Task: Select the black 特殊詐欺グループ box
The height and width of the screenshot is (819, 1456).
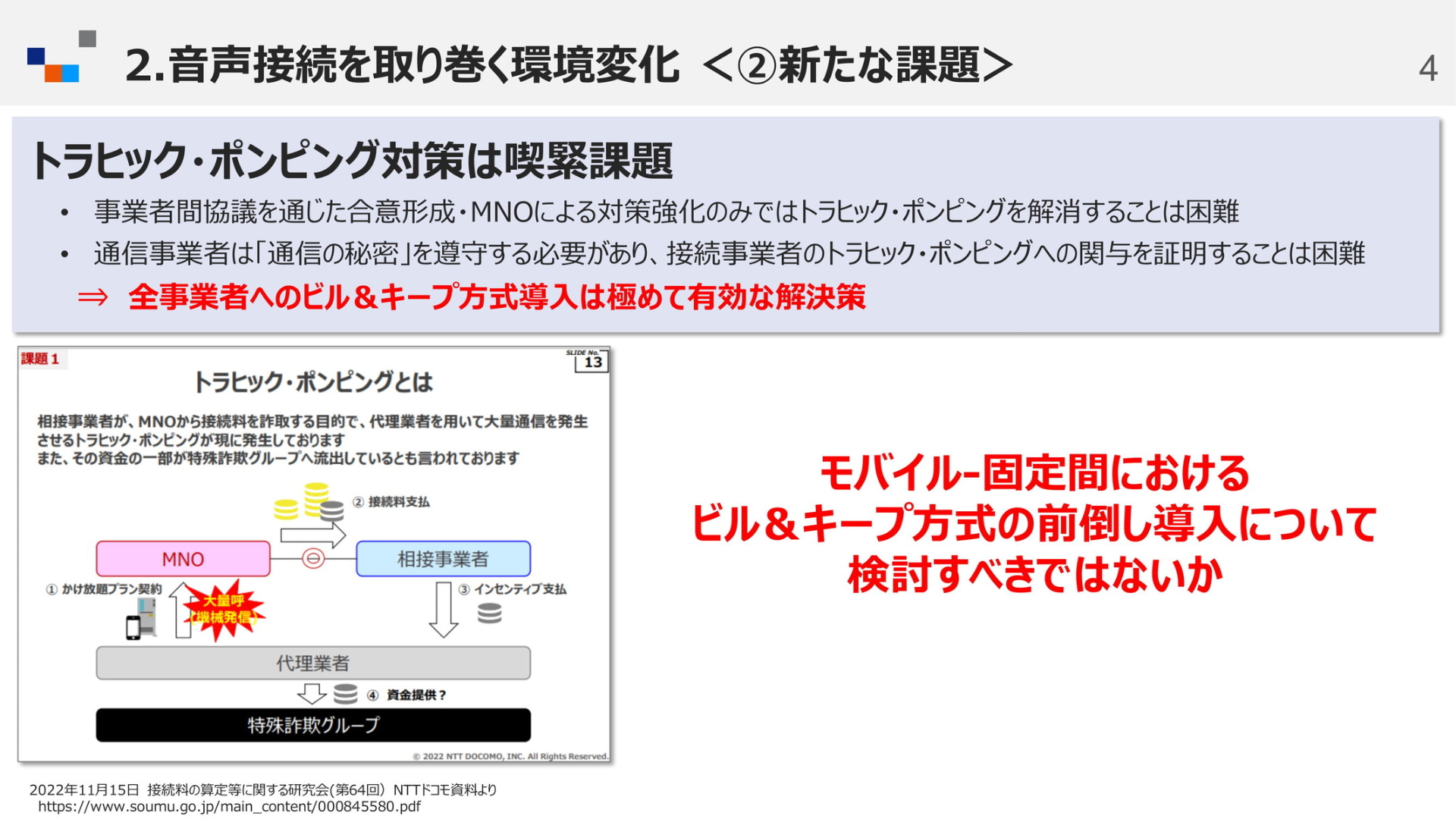Action: 312,725
